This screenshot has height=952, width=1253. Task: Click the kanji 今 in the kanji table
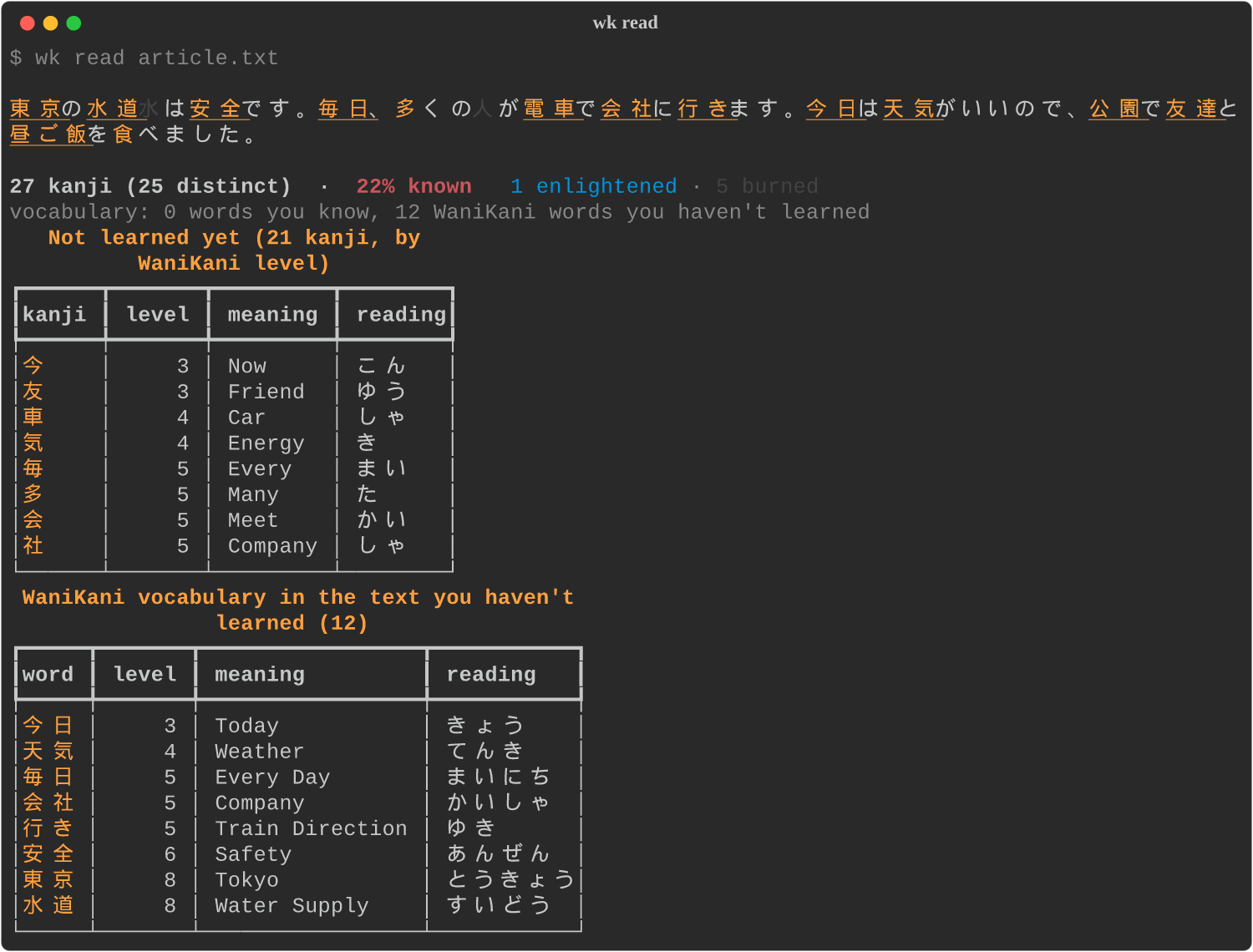33,366
